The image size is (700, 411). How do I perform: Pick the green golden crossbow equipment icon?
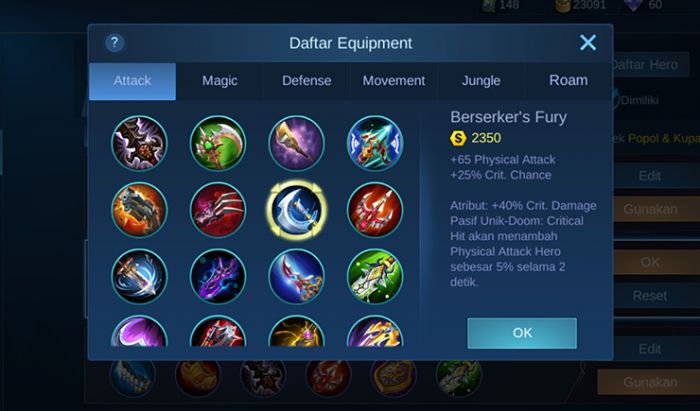click(x=375, y=277)
